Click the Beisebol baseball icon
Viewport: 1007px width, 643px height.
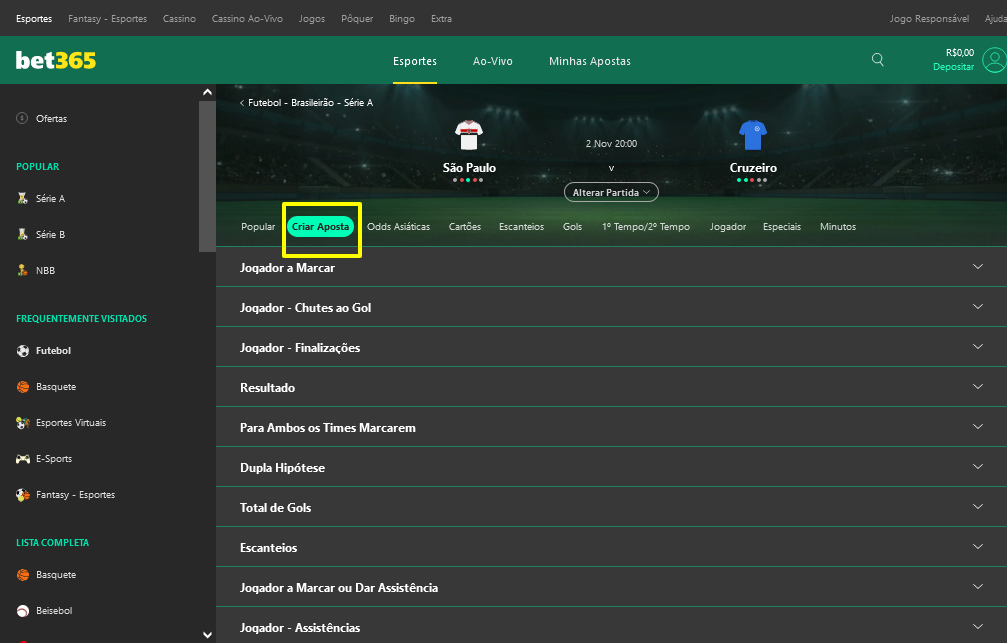[x=23, y=611]
